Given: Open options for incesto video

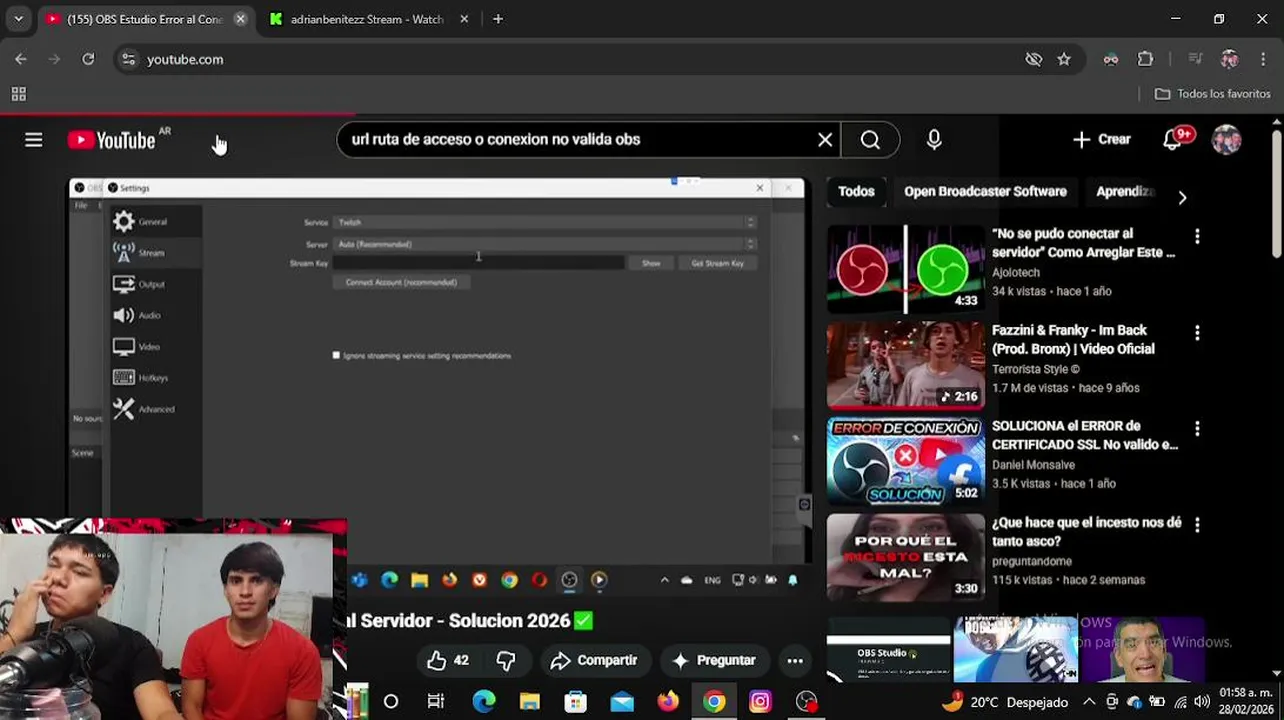Looking at the screenshot, I should click(x=1197, y=525).
